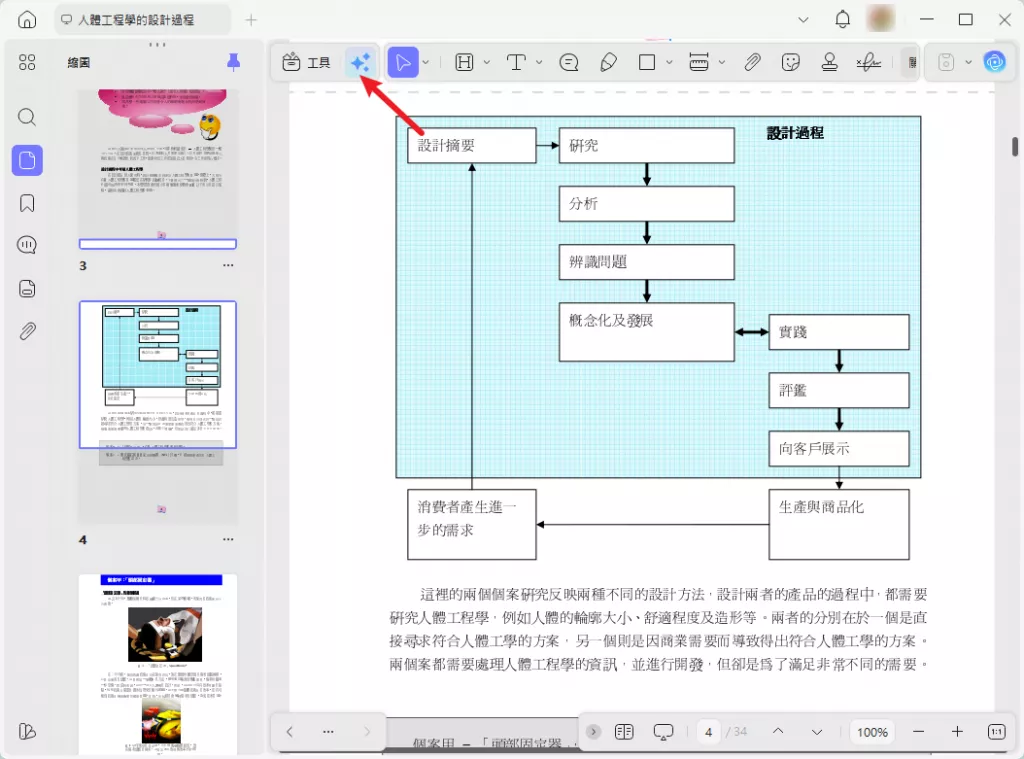Open the notifications bell
The width and height of the screenshot is (1024, 759).
pos(842,20)
